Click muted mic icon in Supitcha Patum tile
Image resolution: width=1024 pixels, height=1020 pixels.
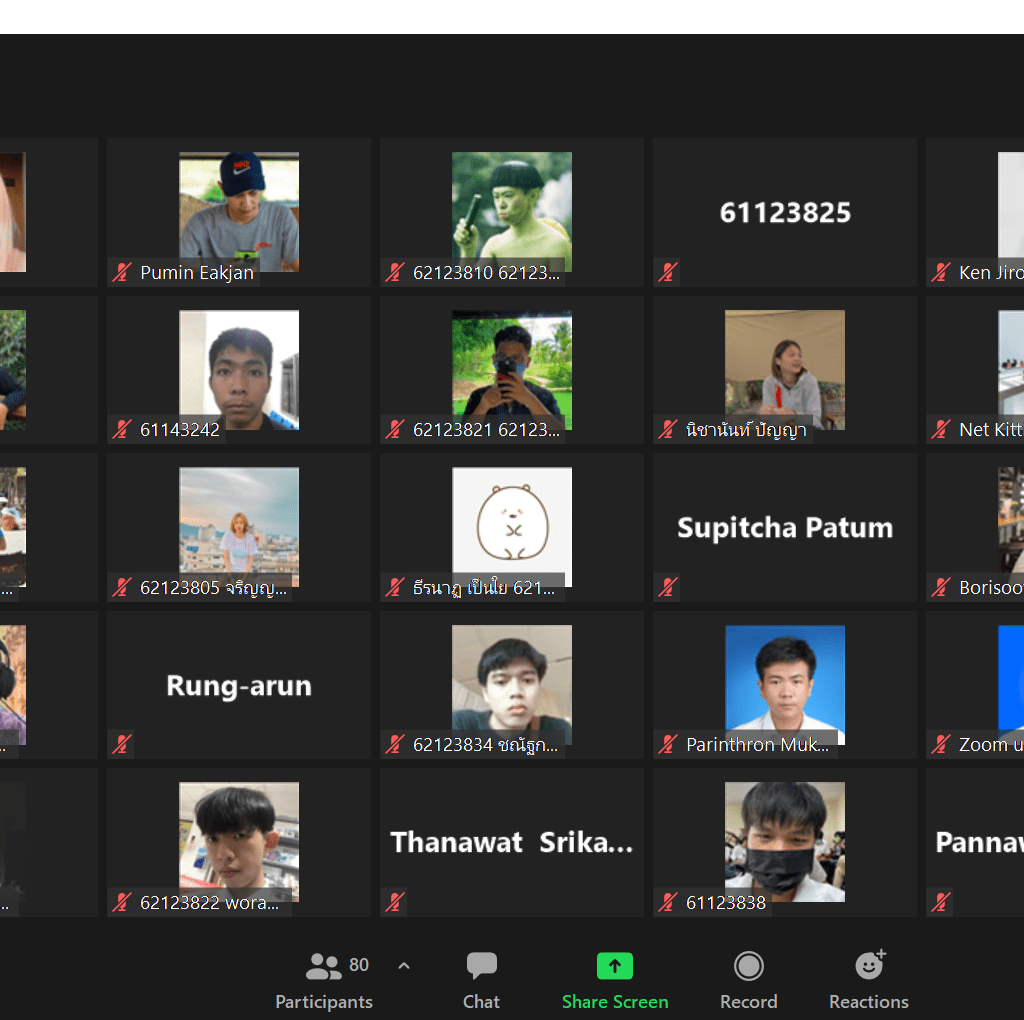click(667, 587)
